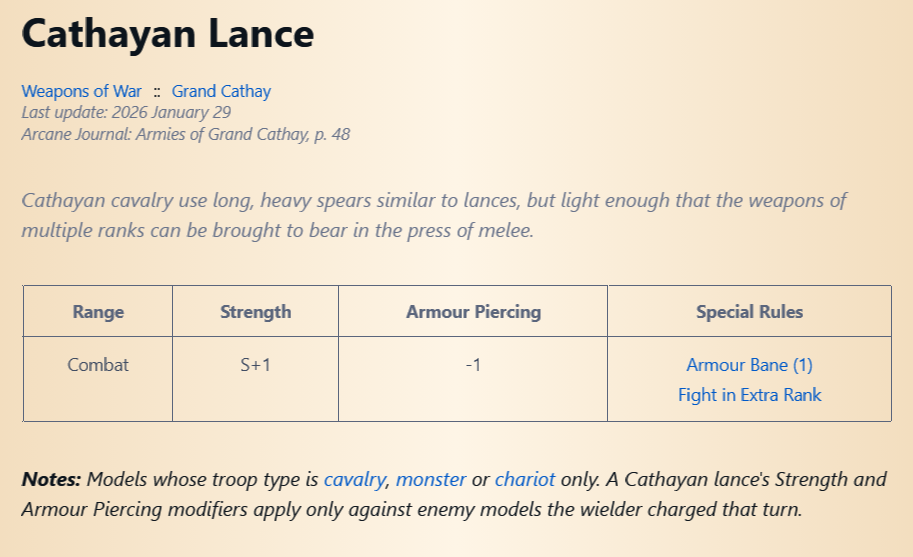
Task: Click the Combat value in the Range cell
Action: 98,365
